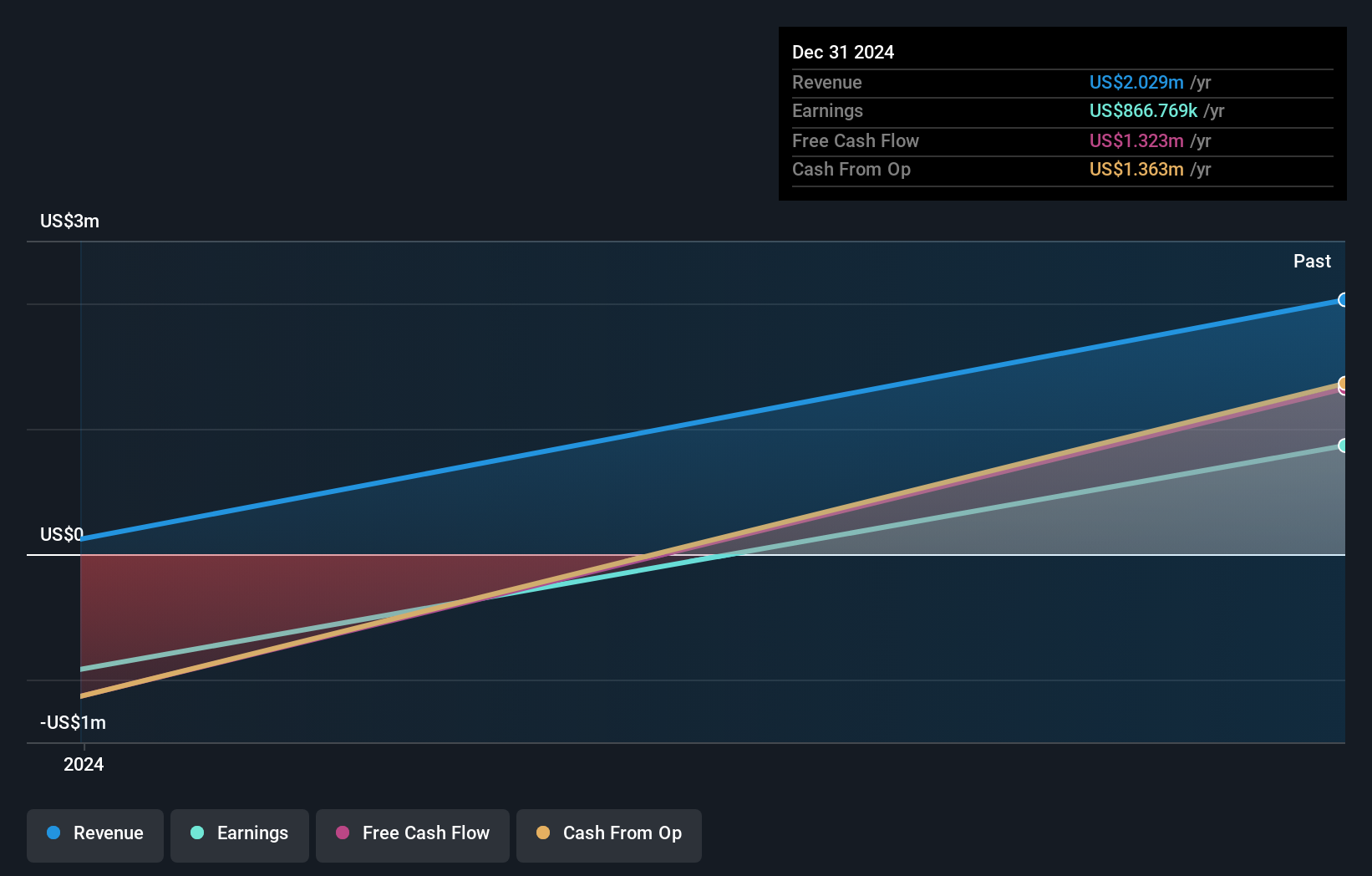This screenshot has width=1372, height=876.
Task: Click the US$3m y-axis label
Action: coord(69,221)
